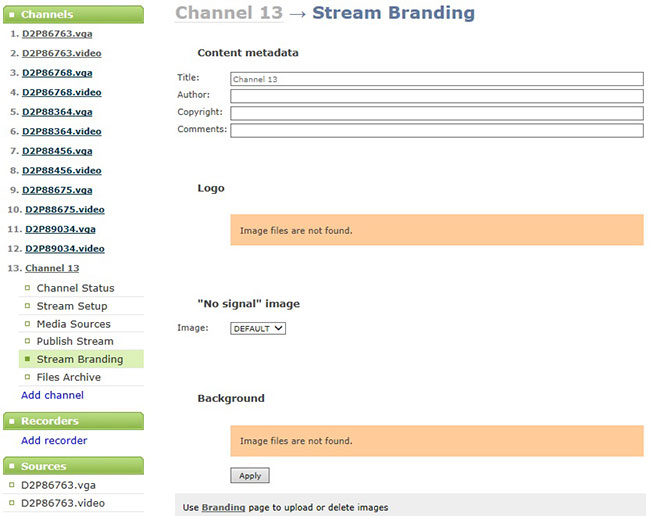Open the Channel Status menu item

pyautogui.click(x=75, y=288)
